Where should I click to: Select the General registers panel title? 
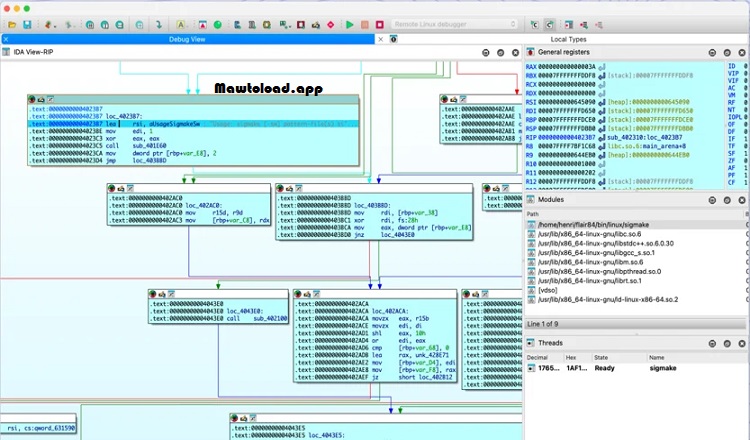point(563,52)
